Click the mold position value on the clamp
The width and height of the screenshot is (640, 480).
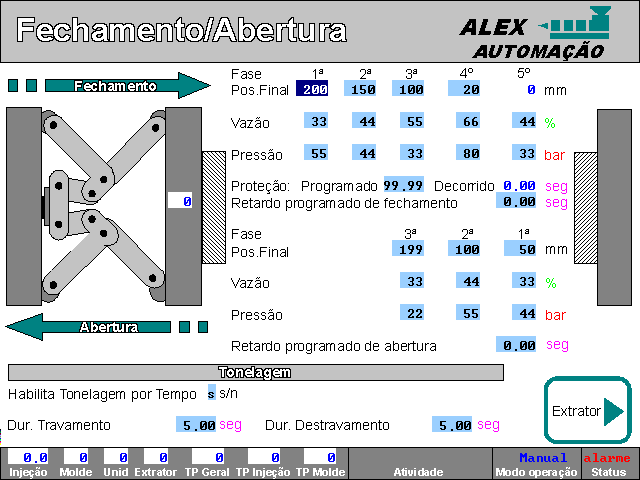[x=180, y=201]
